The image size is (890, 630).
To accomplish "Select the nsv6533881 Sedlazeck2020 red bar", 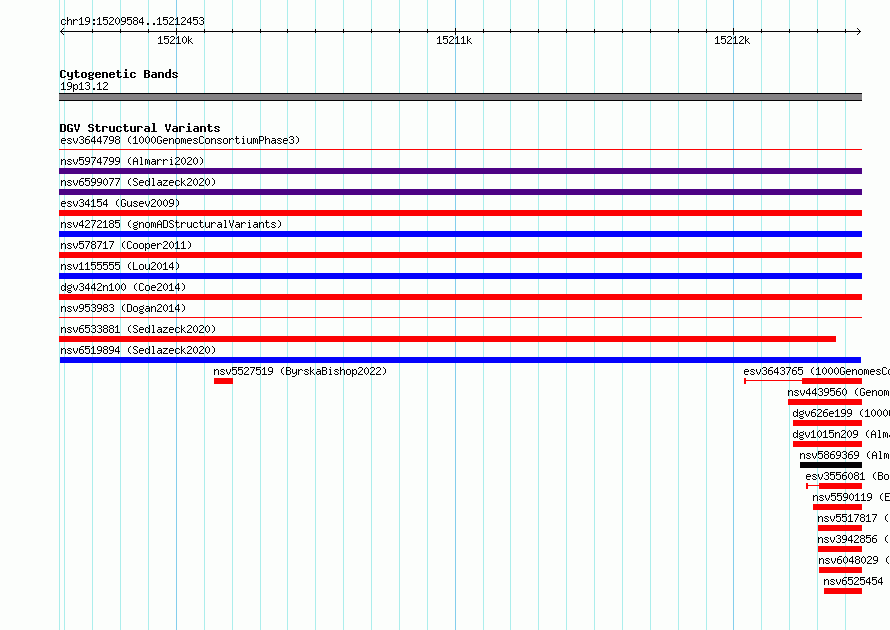I will click(x=447, y=339).
